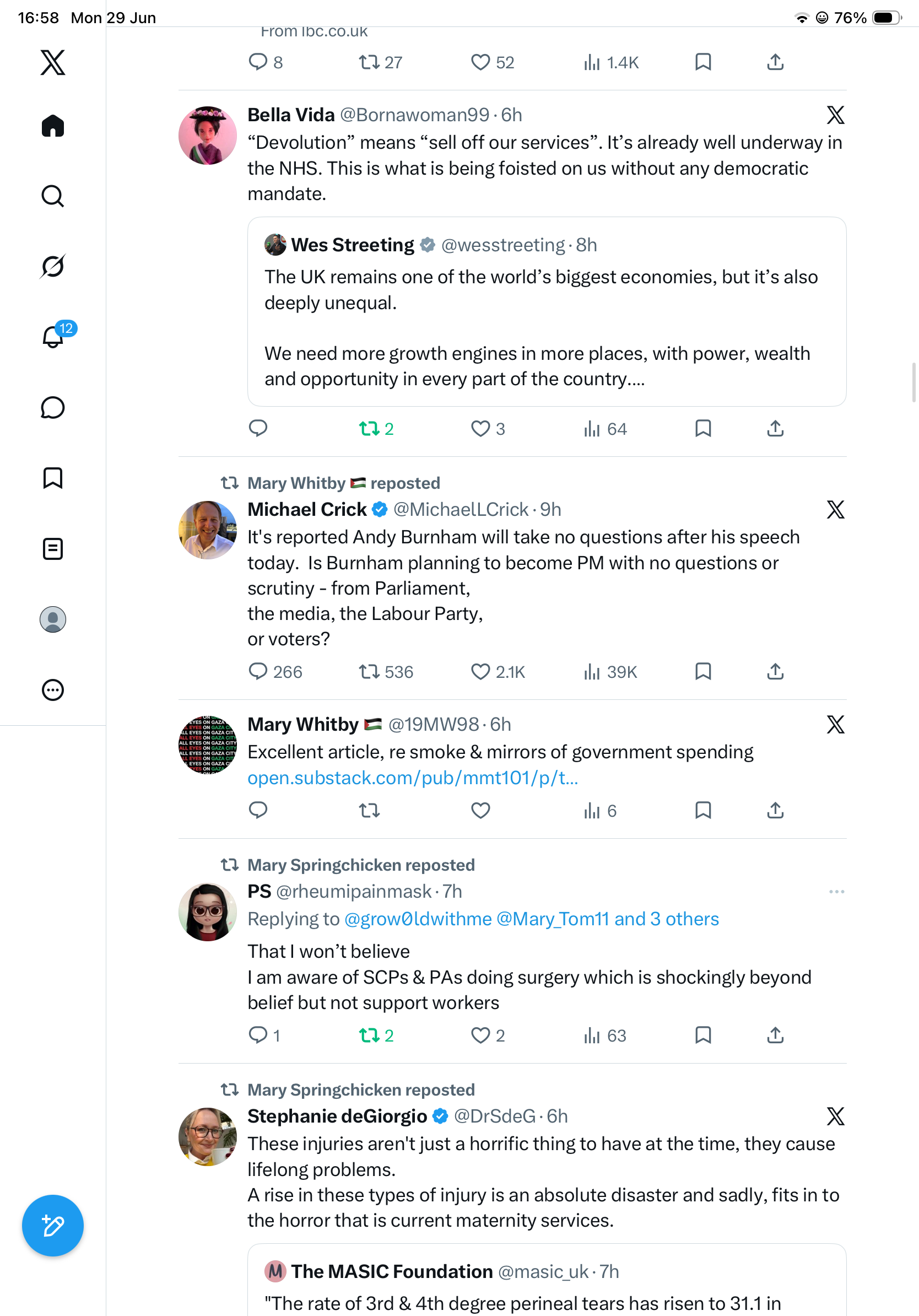This screenshot has width=919, height=1316.
Task: Open more options on PS's reply
Action: 836,891
